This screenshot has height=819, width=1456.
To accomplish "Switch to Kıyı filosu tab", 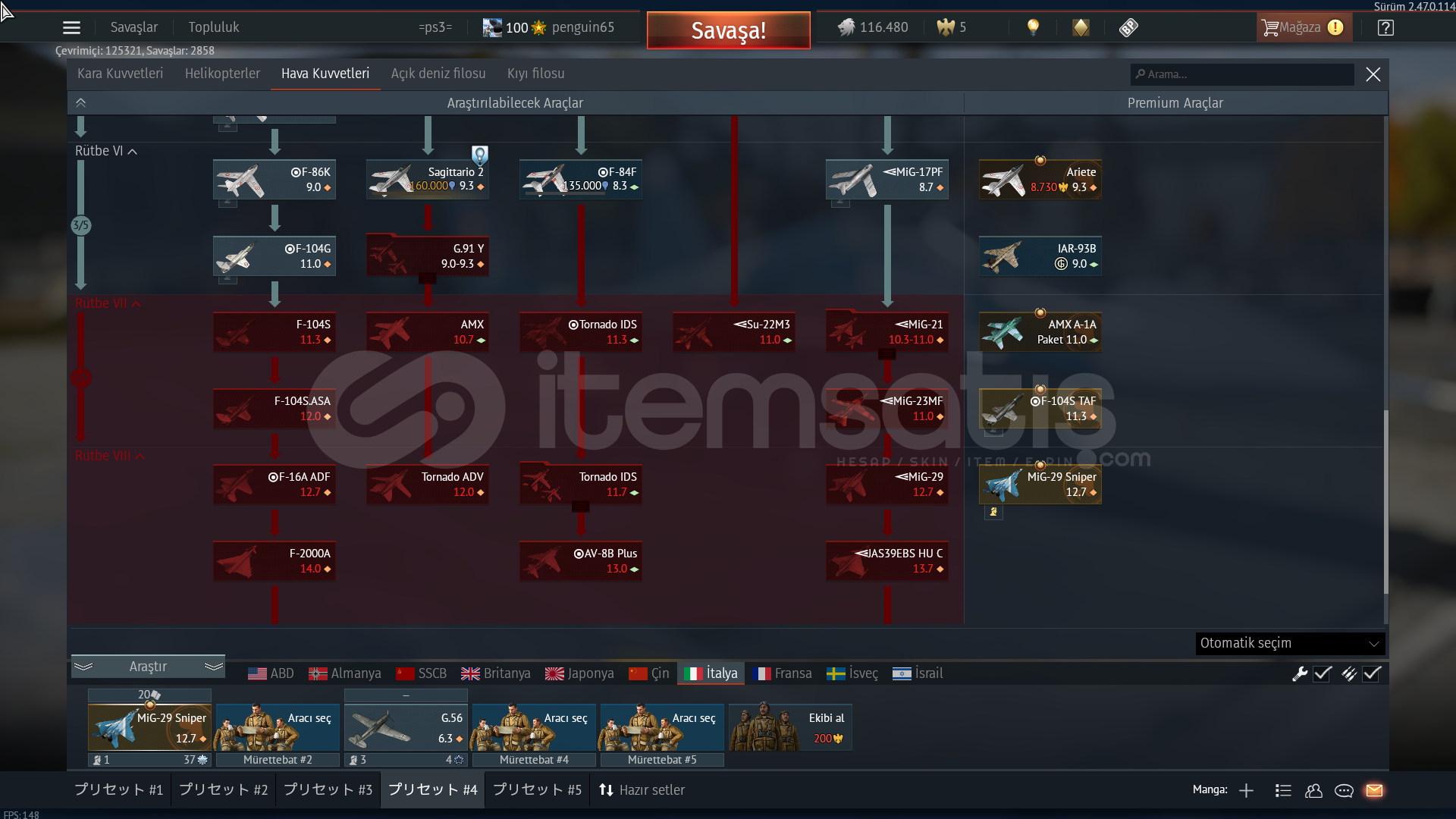I will click(x=535, y=74).
